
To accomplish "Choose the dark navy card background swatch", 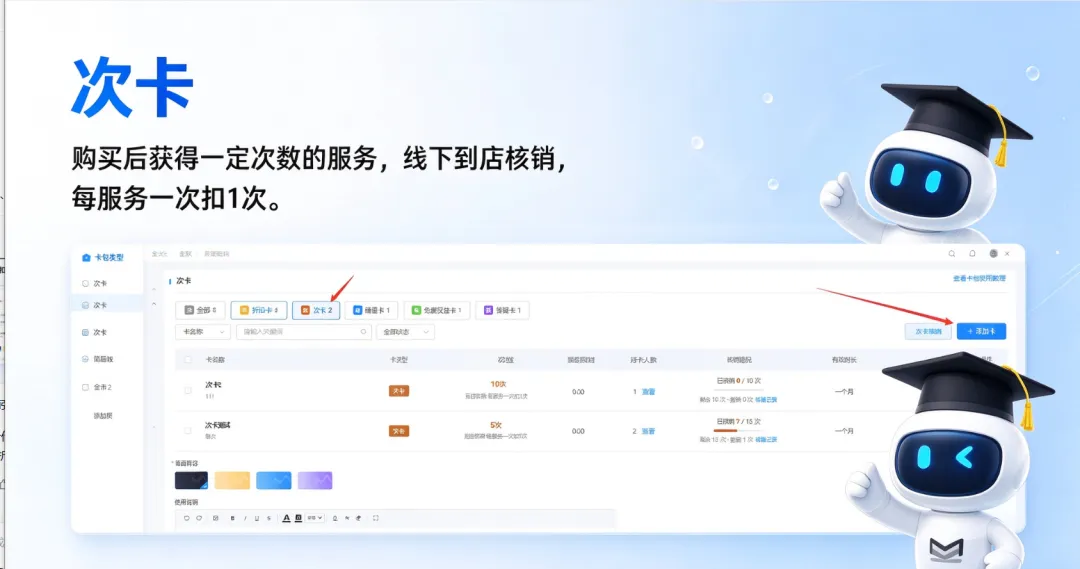I will (191, 480).
